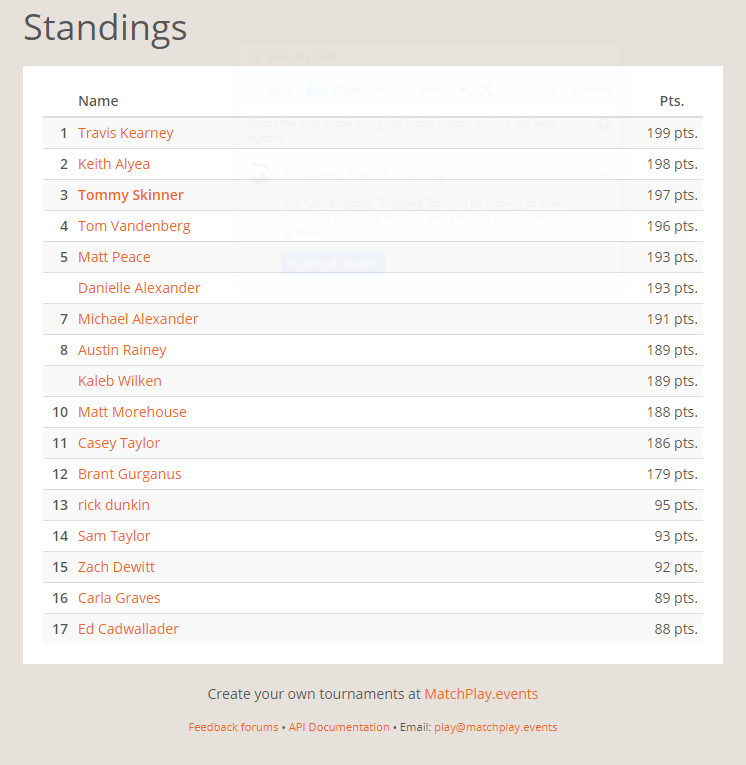The width and height of the screenshot is (746, 765).
Task: Open Travis Kearney's player page
Action: [x=126, y=133]
